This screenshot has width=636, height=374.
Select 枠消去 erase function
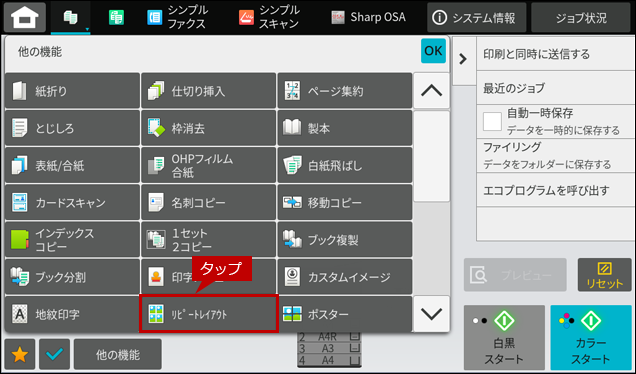(x=208, y=128)
